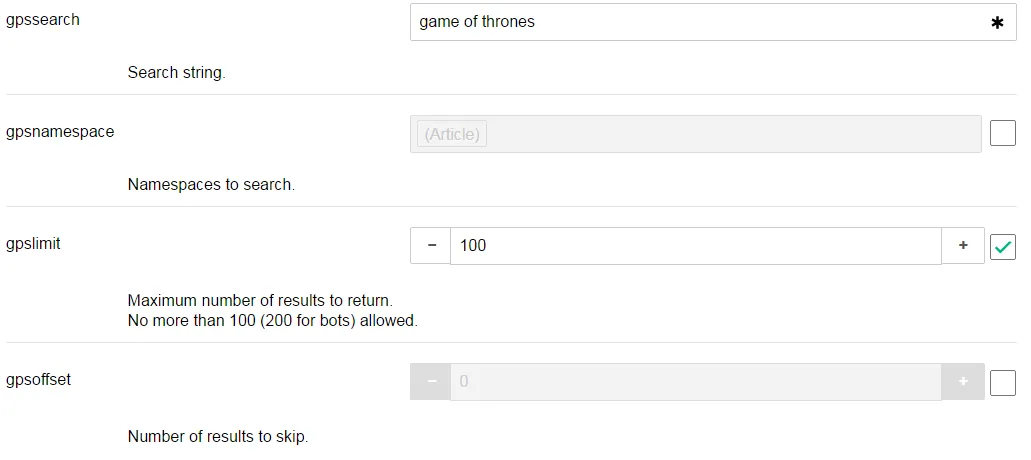1031x460 pixels.
Task: Click the gpslimit parameter label
Action: click(33, 244)
